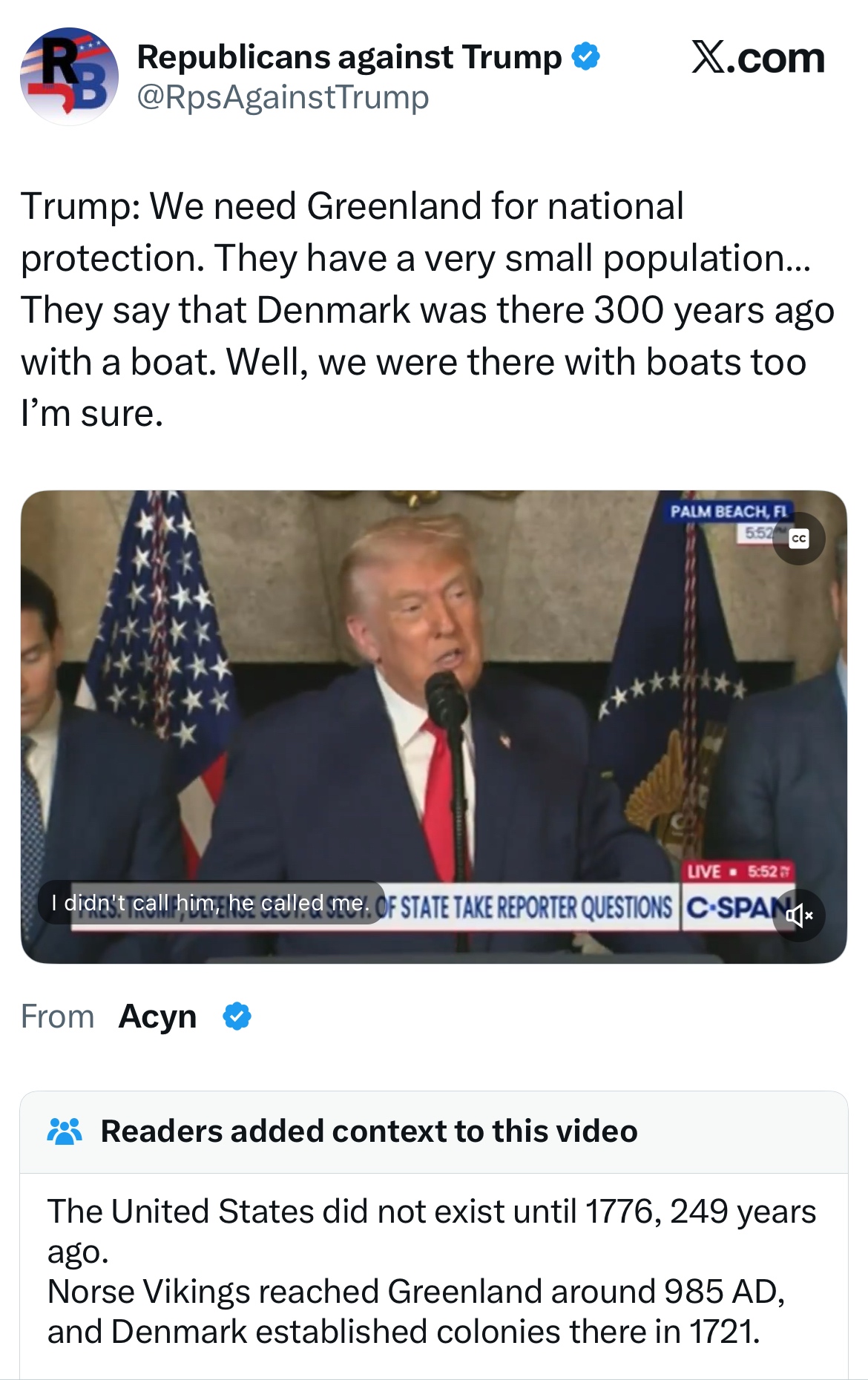
Task: Tap the LIVE 5:52 indicator in the video
Action: [x=739, y=871]
